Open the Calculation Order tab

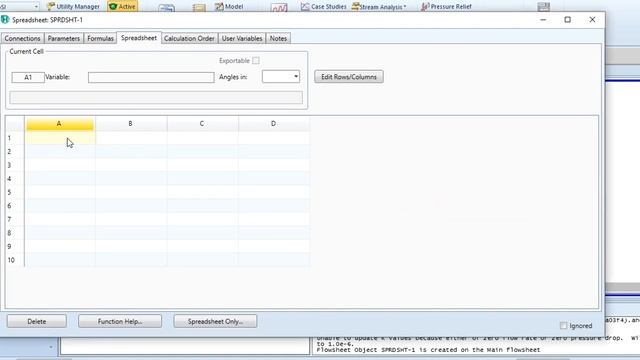[x=189, y=38]
